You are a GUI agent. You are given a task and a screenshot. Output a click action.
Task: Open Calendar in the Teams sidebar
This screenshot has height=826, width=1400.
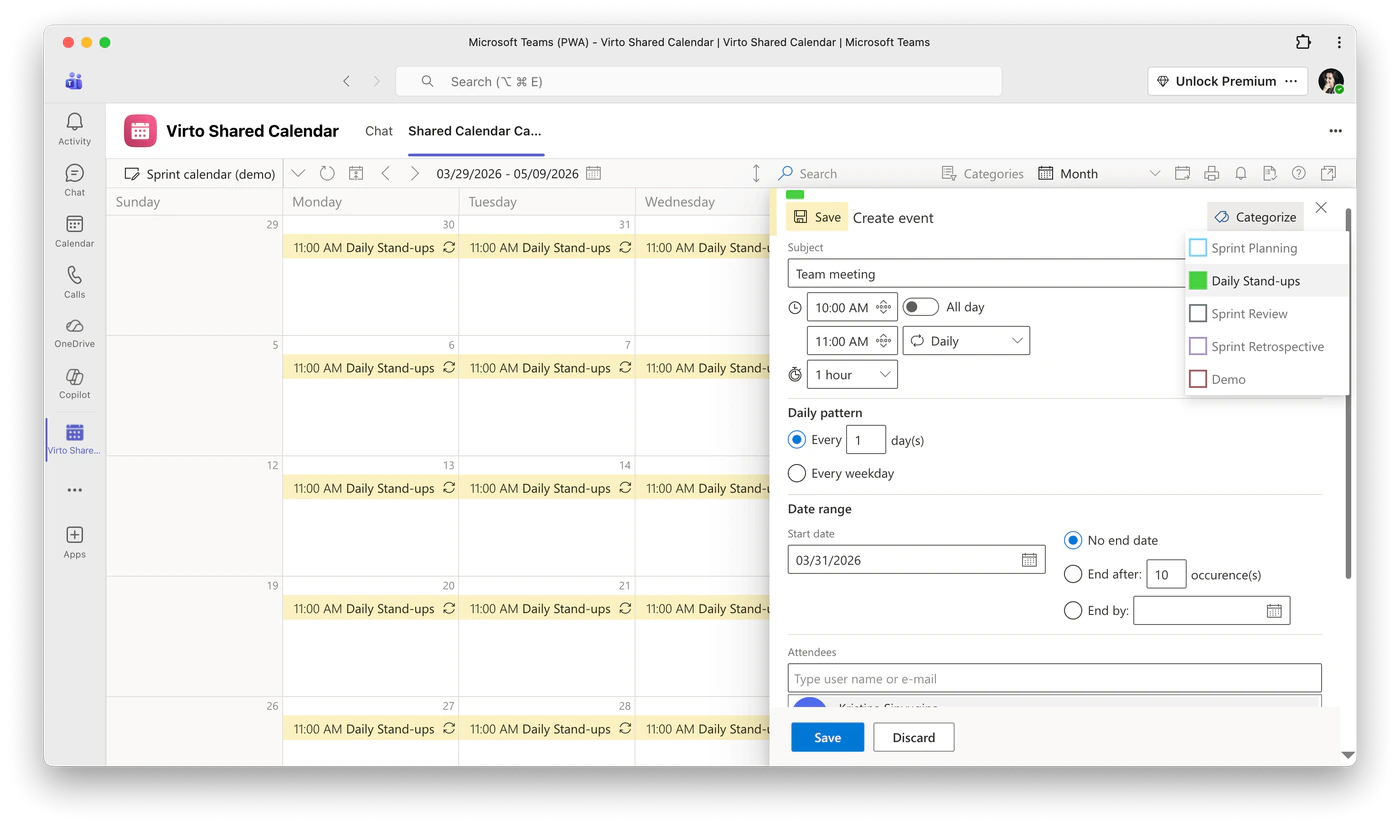tap(74, 231)
